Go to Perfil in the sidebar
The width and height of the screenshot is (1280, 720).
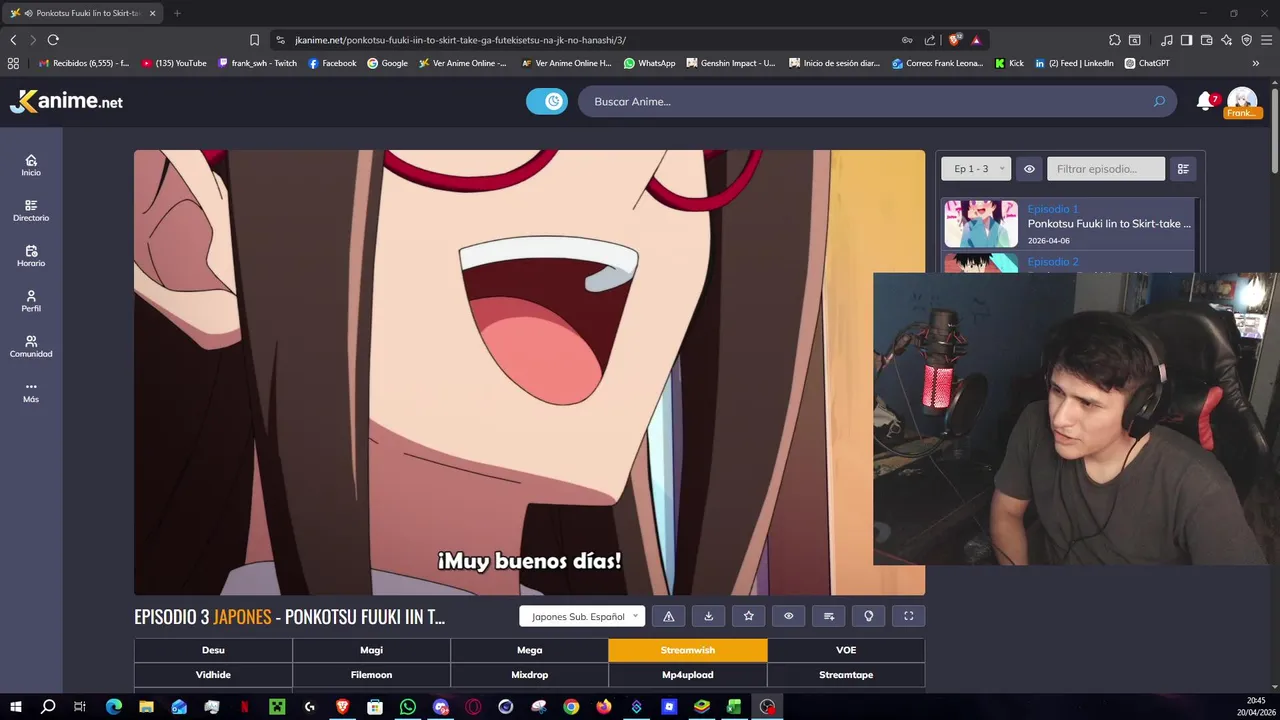(31, 301)
